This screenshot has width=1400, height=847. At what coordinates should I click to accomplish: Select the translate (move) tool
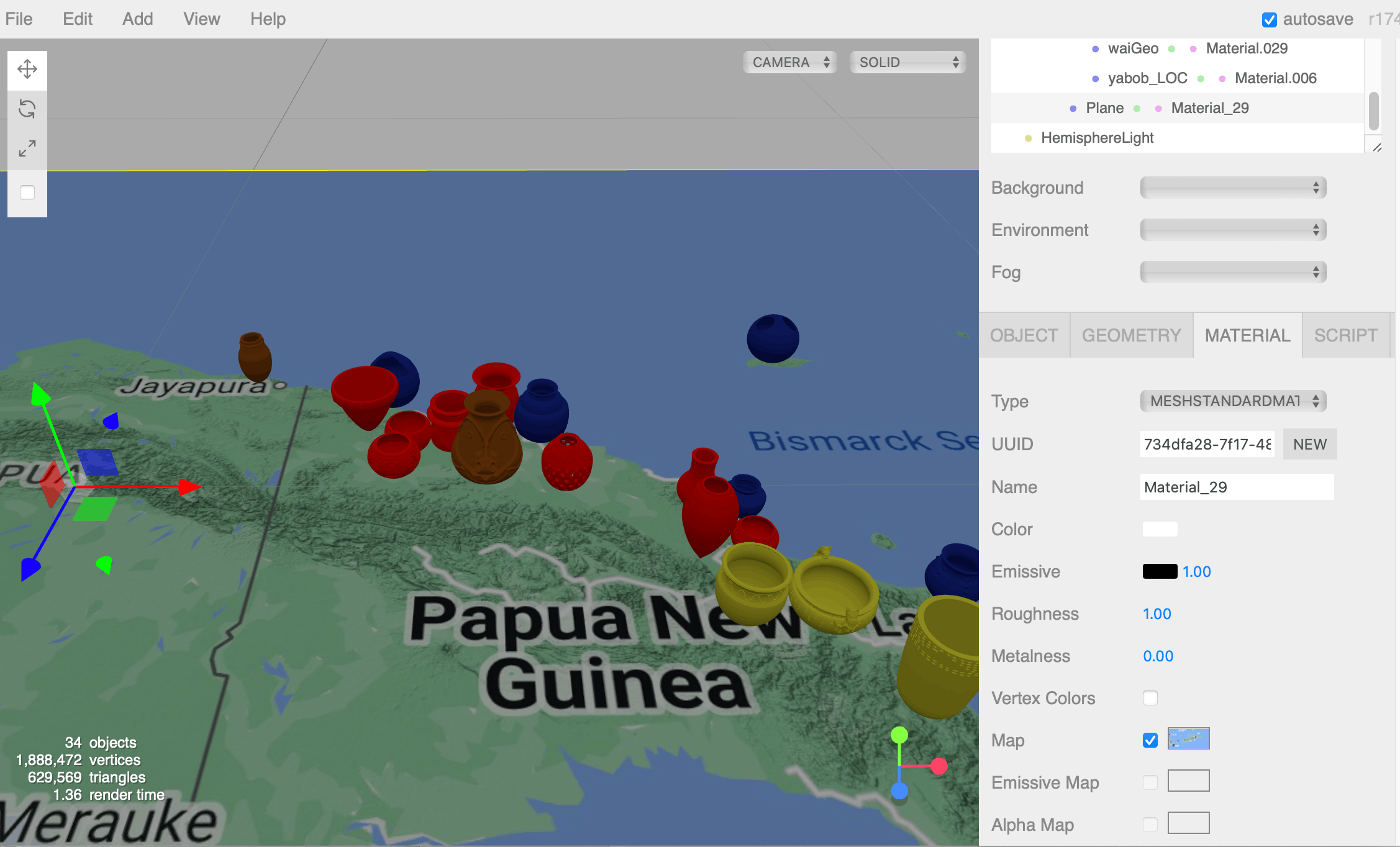[27, 69]
